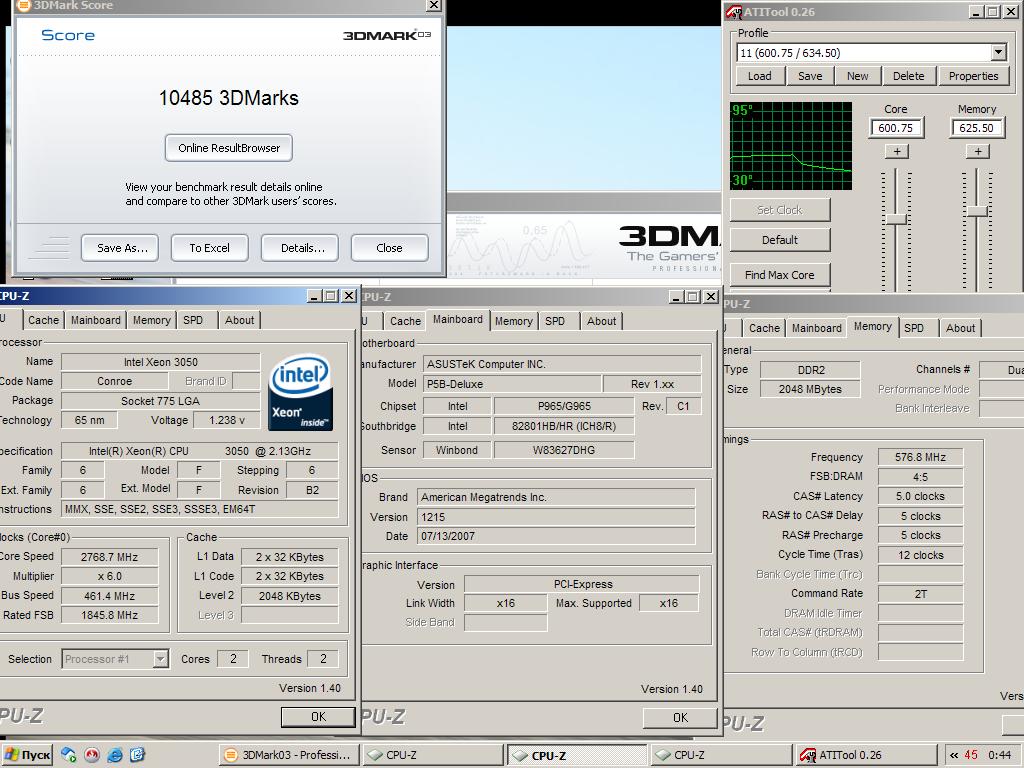Save the ATITool profile

point(810,76)
